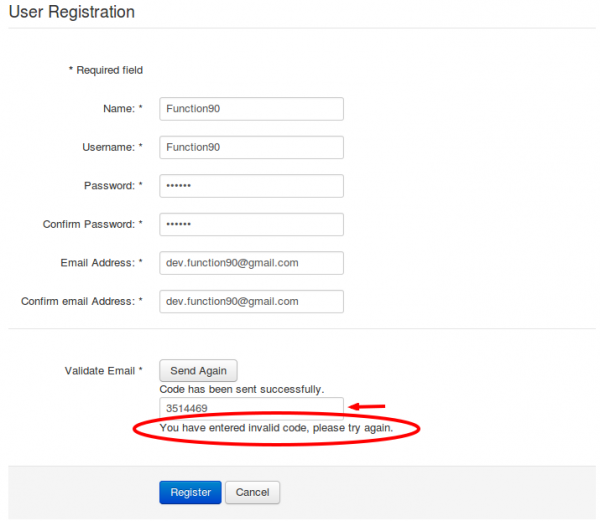Click the code sent successfully message
The width and height of the screenshot is (600, 521).
point(242,389)
